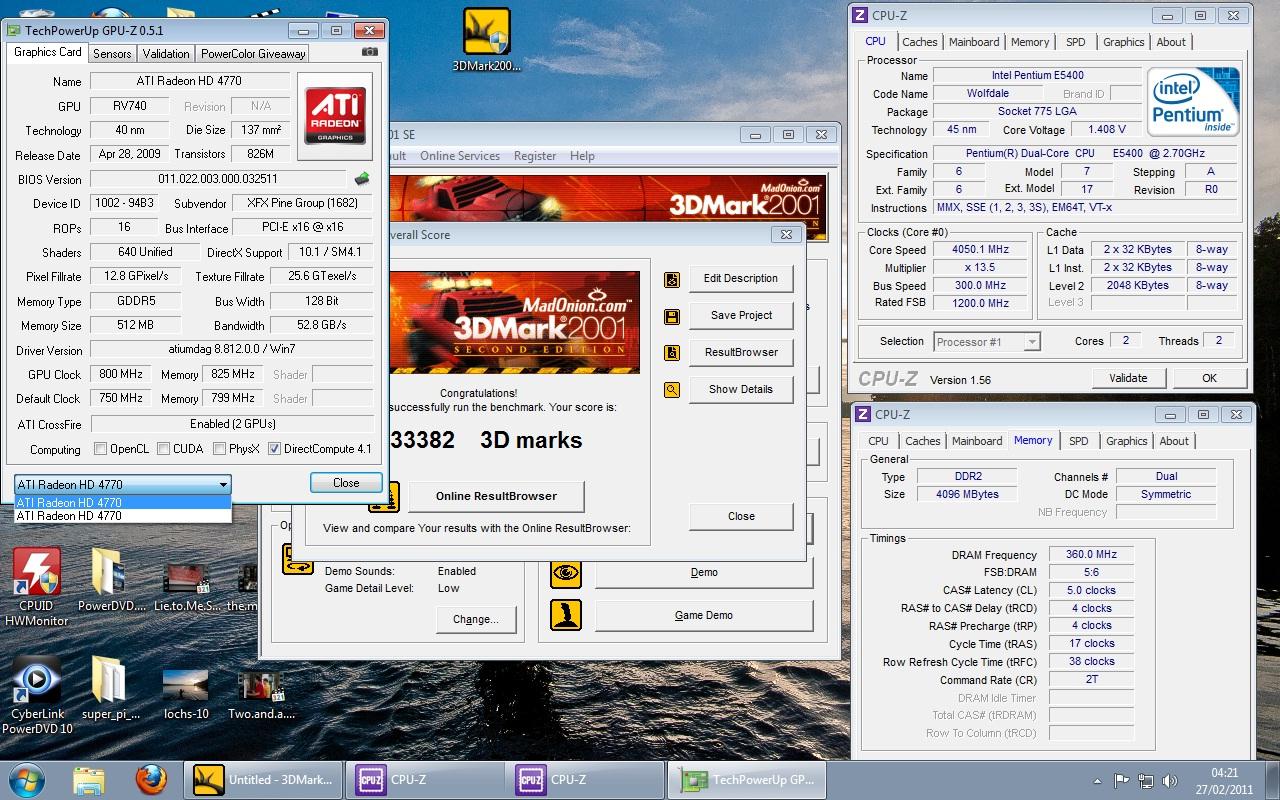Open the Processor #1 selection dropdown

point(987,342)
